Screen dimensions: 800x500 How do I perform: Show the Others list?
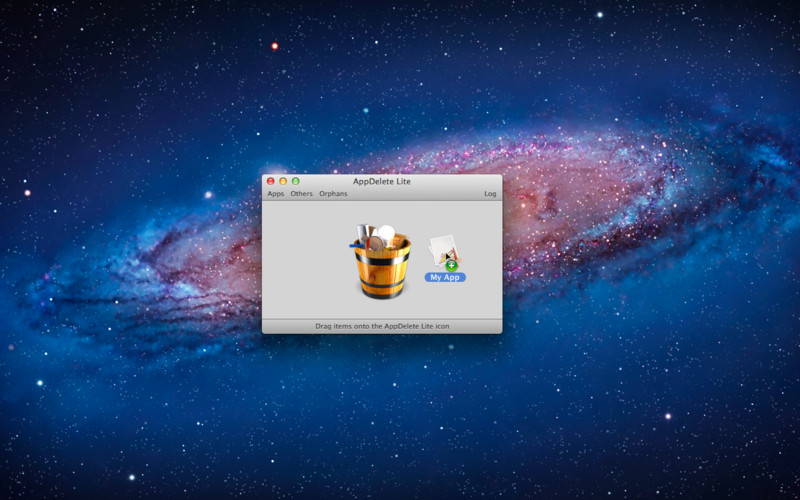tap(302, 194)
